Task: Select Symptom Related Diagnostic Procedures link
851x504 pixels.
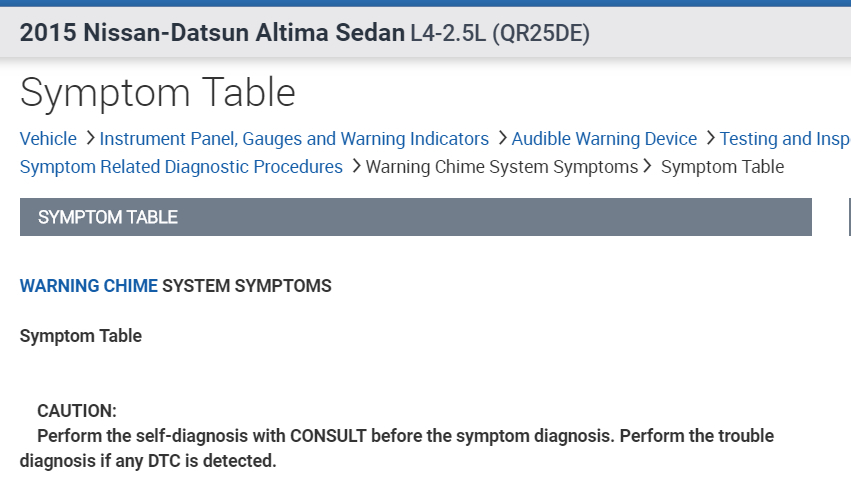Action: (181, 167)
